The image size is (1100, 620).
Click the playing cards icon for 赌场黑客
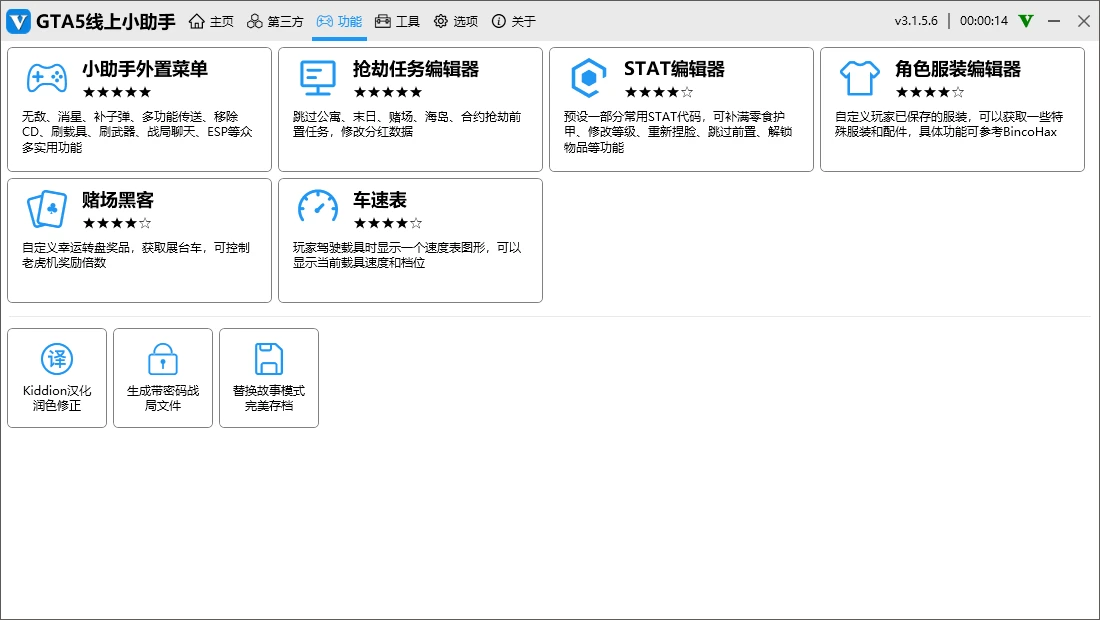pyautogui.click(x=47, y=209)
